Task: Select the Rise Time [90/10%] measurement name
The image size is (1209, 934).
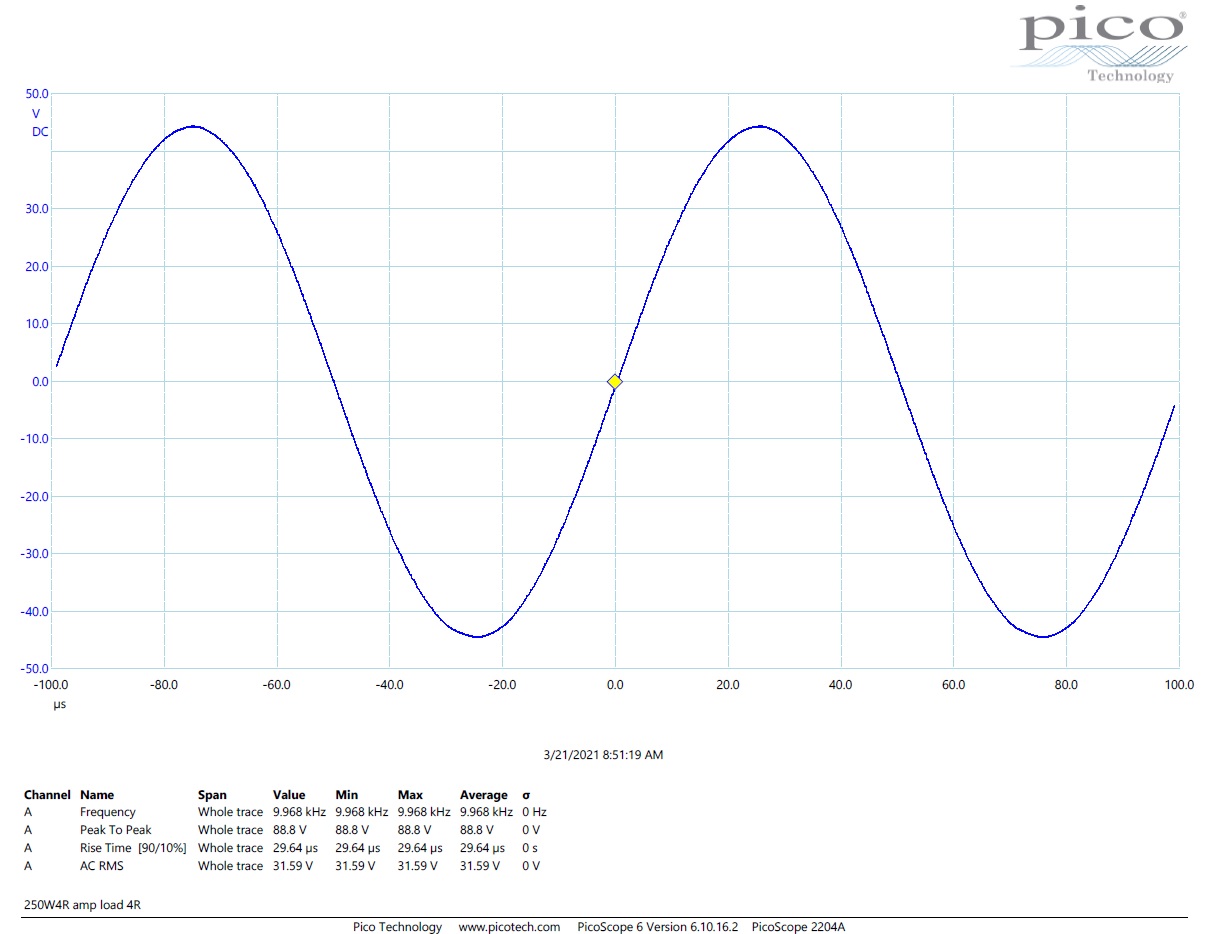Action: tap(133, 848)
